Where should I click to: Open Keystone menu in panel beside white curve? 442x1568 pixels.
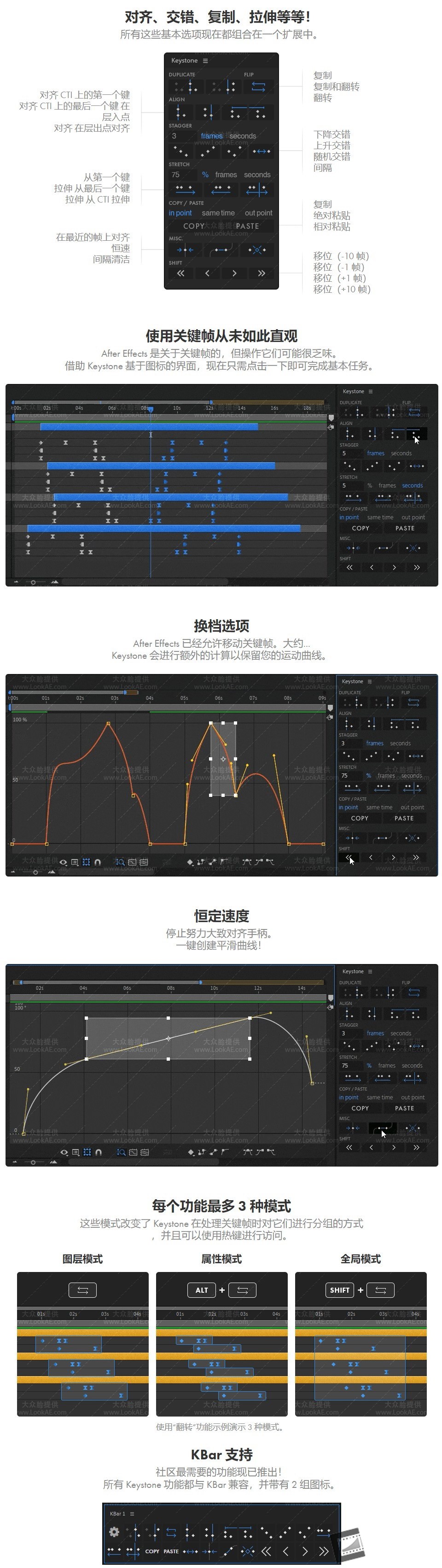370,971
